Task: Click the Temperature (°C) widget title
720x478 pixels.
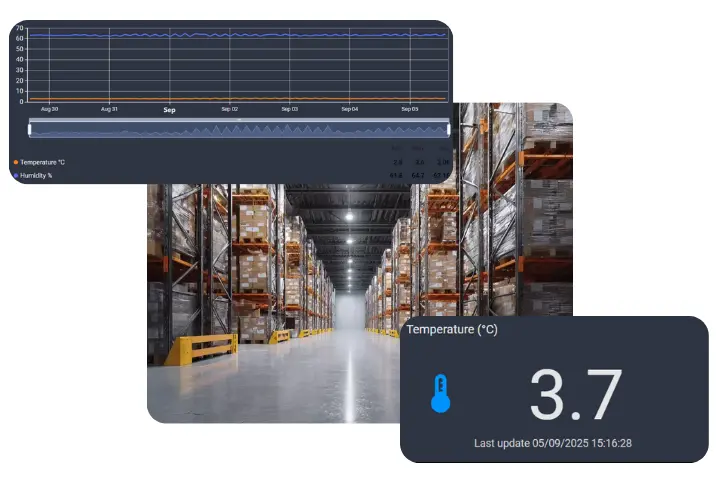Action: click(451, 329)
